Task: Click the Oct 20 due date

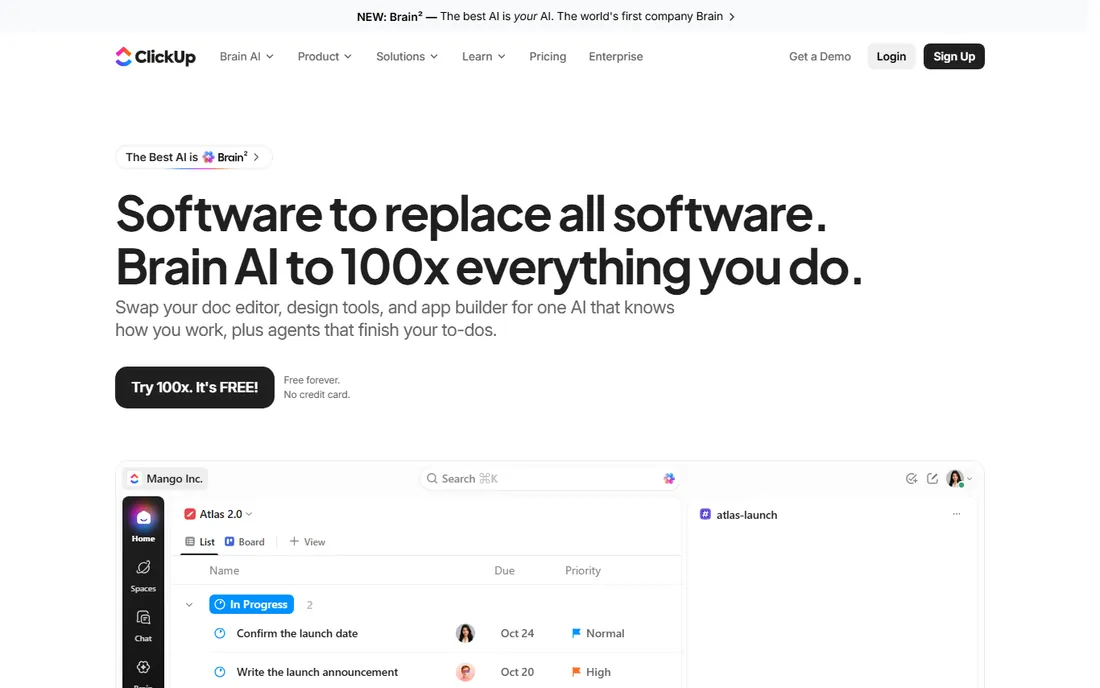Action: point(517,672)
